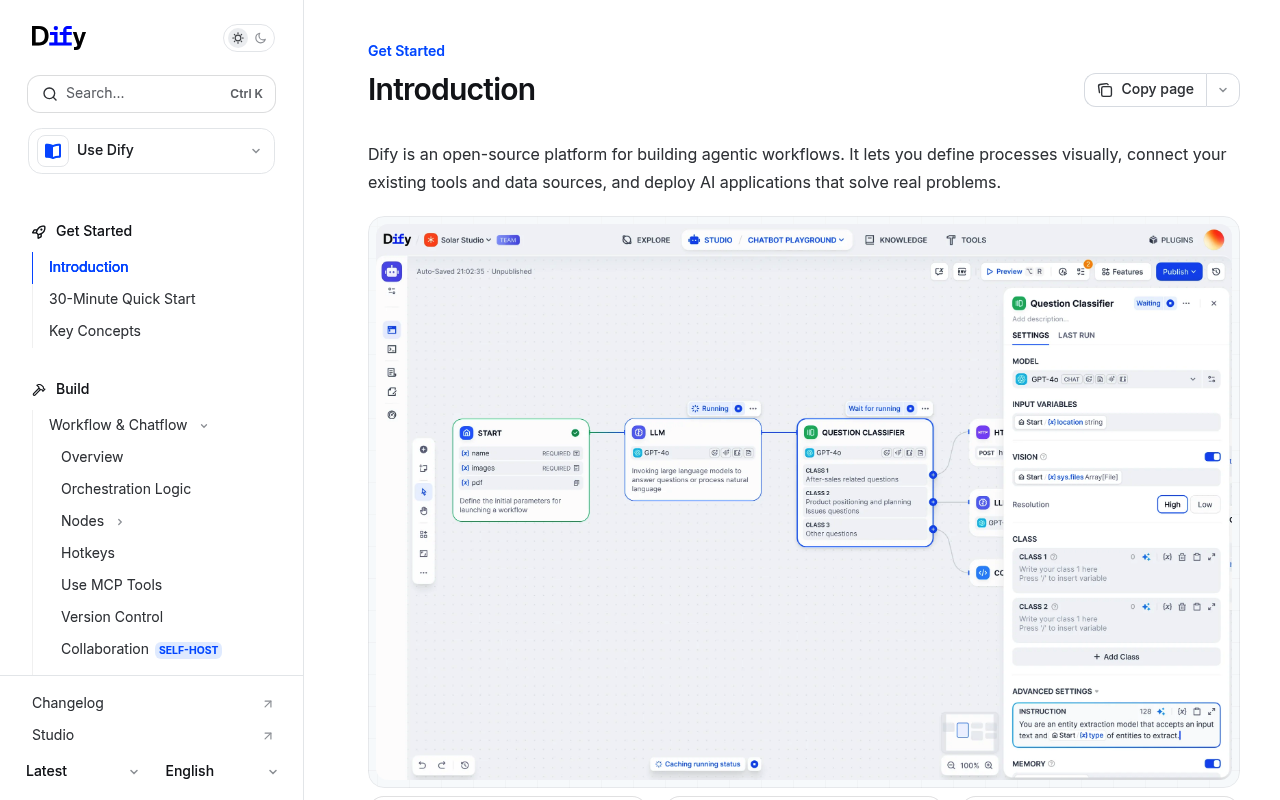Click the undo arrow icon on the canvas
This screenshot has width=1280, height=800.
tap(423, 765)
